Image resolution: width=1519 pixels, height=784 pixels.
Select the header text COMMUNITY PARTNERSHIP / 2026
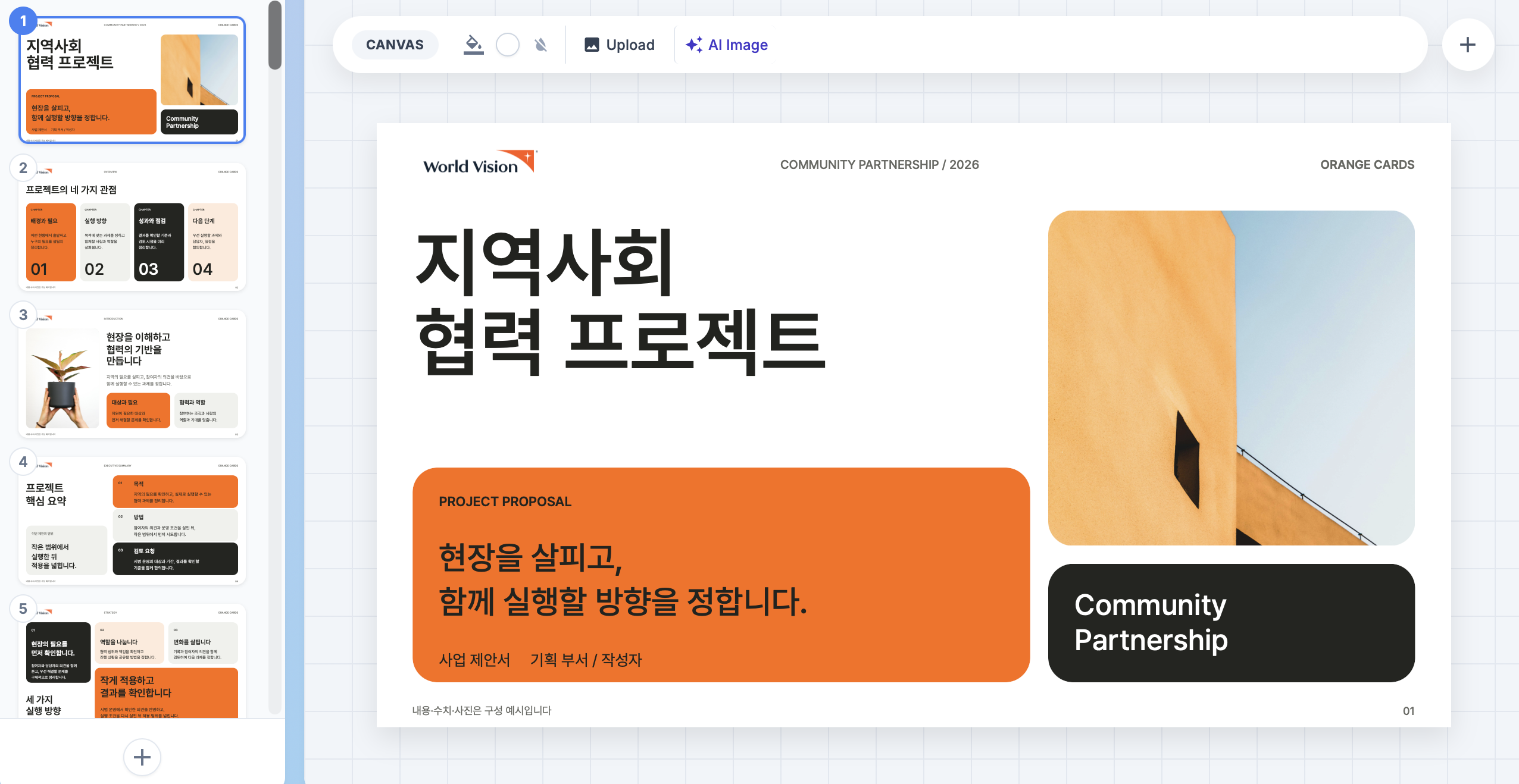tap(879, 165)
